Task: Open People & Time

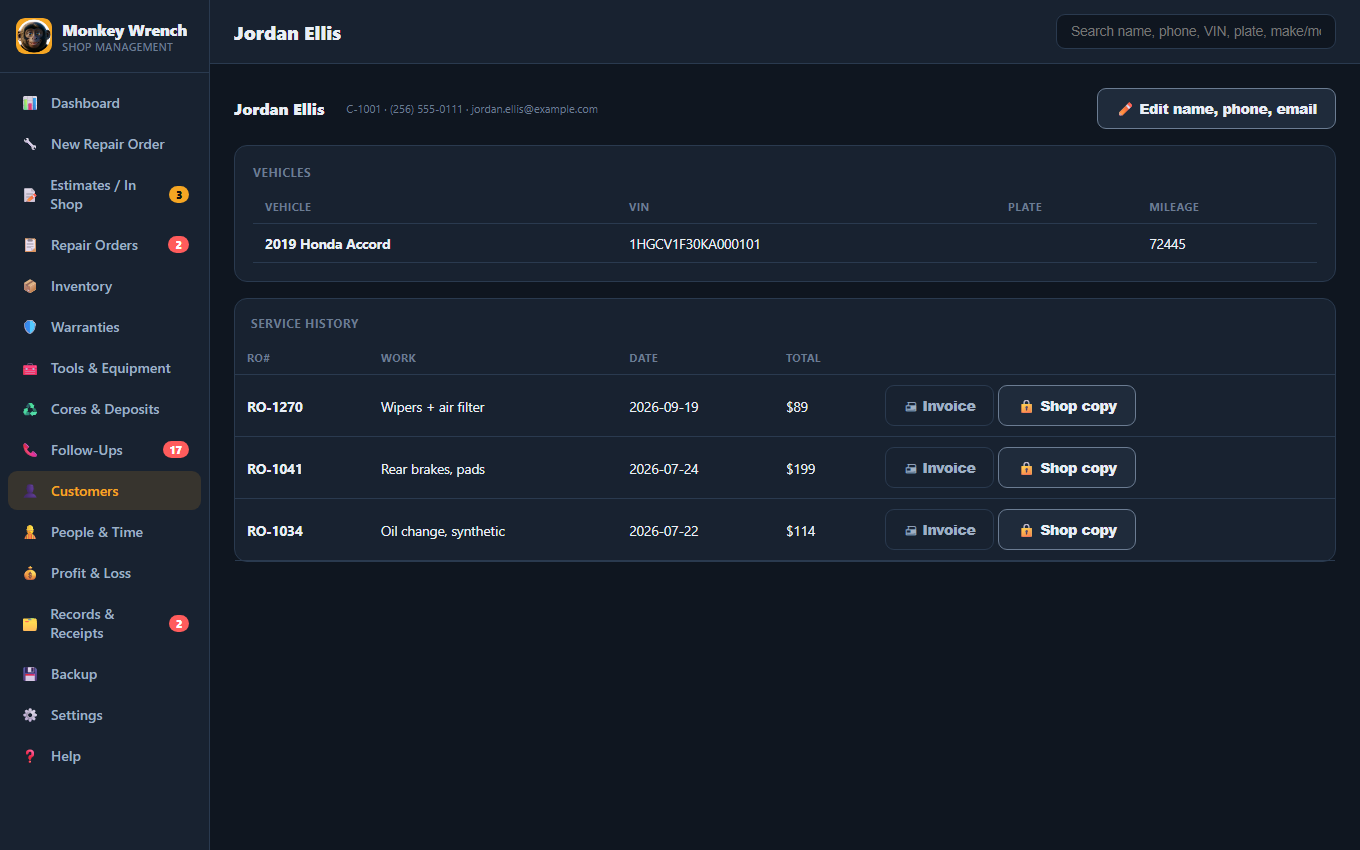Action: [104, 532]
